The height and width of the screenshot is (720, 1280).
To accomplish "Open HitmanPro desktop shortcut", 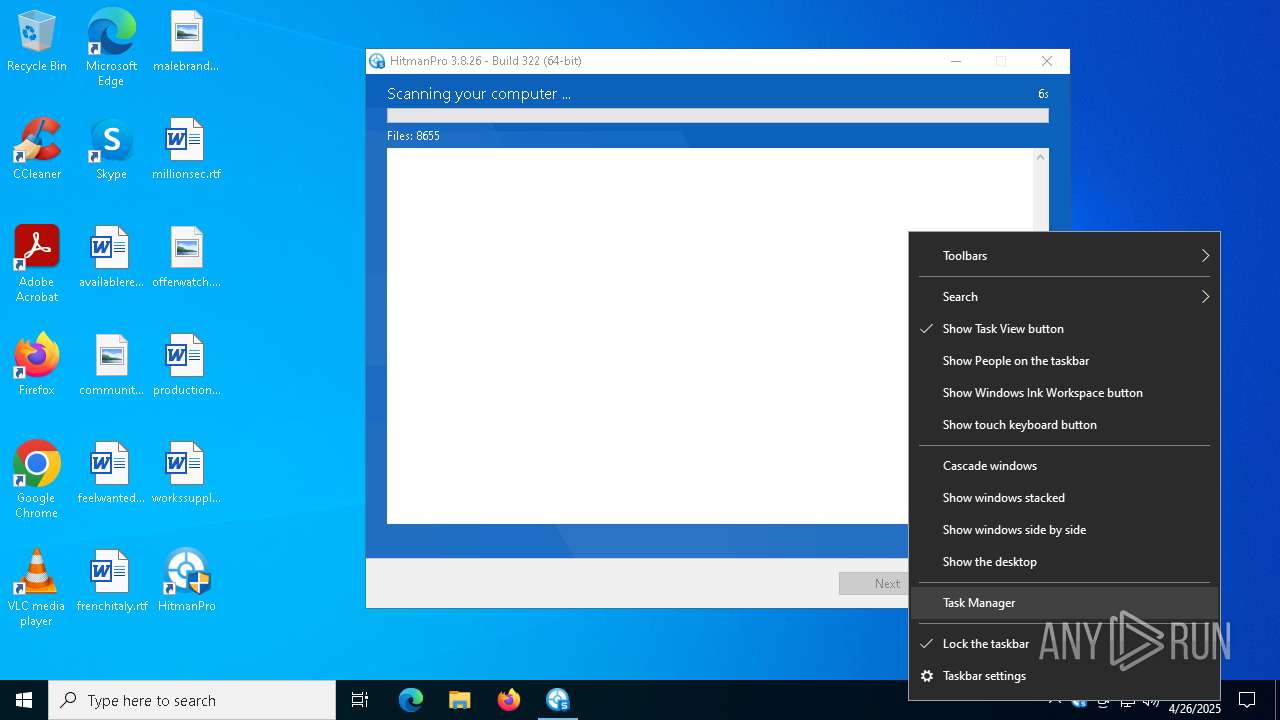I will tap(186, 582).
